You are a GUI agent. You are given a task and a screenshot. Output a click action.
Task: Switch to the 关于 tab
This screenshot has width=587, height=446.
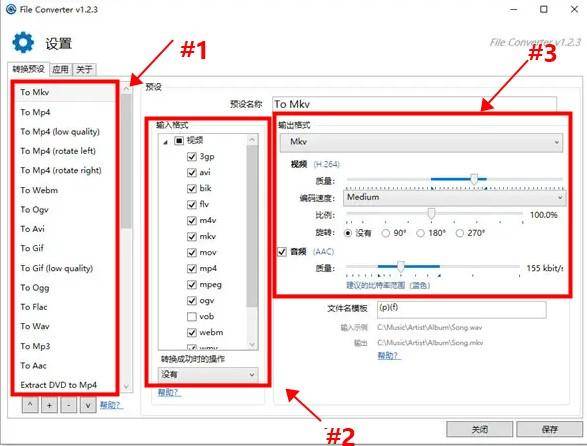84,69
